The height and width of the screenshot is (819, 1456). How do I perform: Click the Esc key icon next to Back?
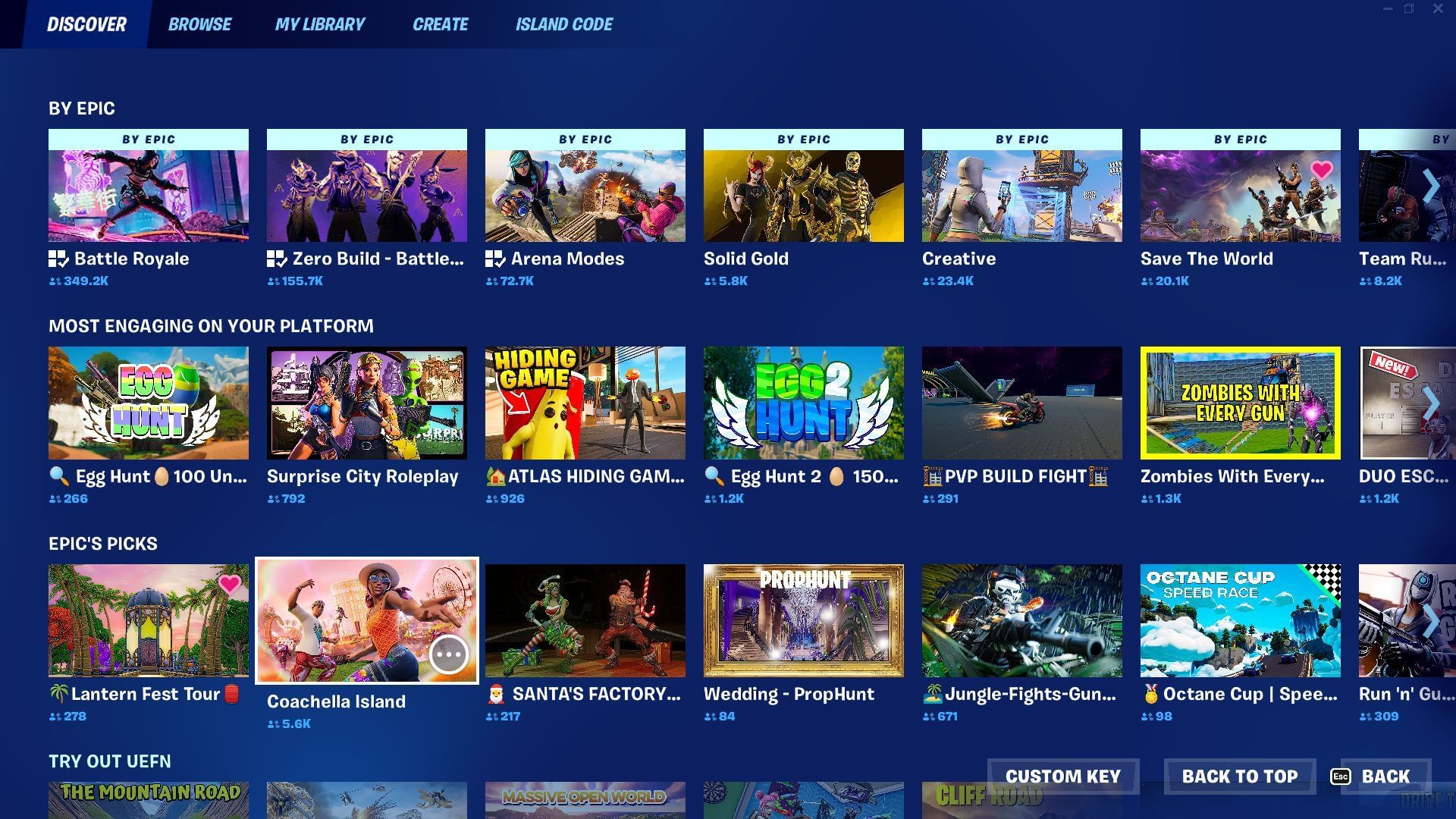(x=1340, y=777)
